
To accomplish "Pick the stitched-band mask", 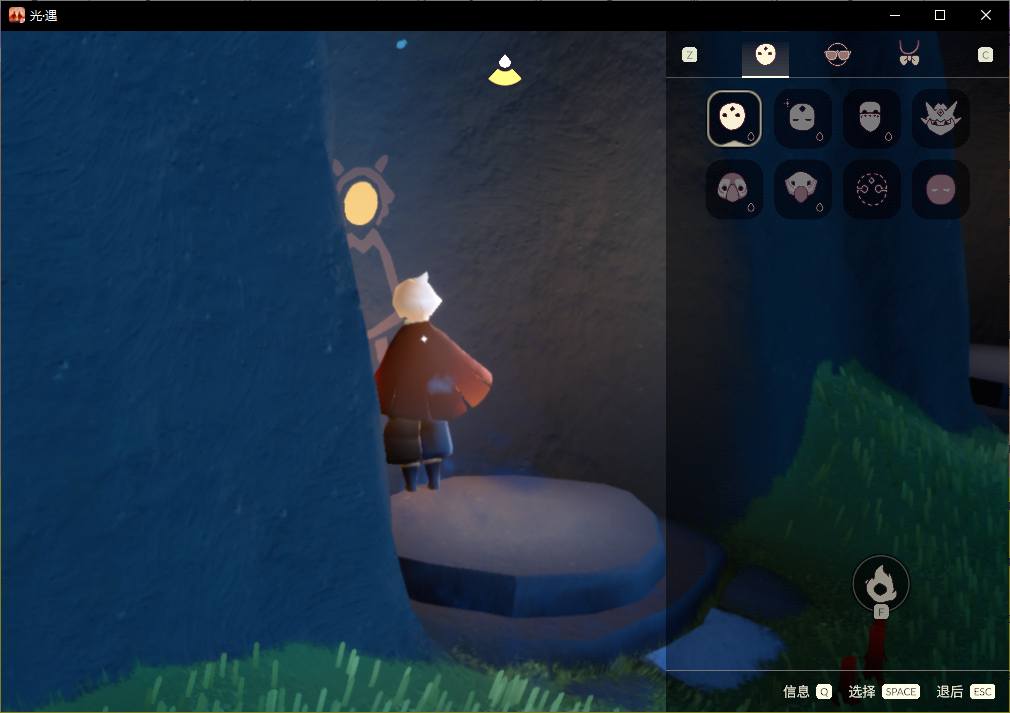I will tap(872, 119).
